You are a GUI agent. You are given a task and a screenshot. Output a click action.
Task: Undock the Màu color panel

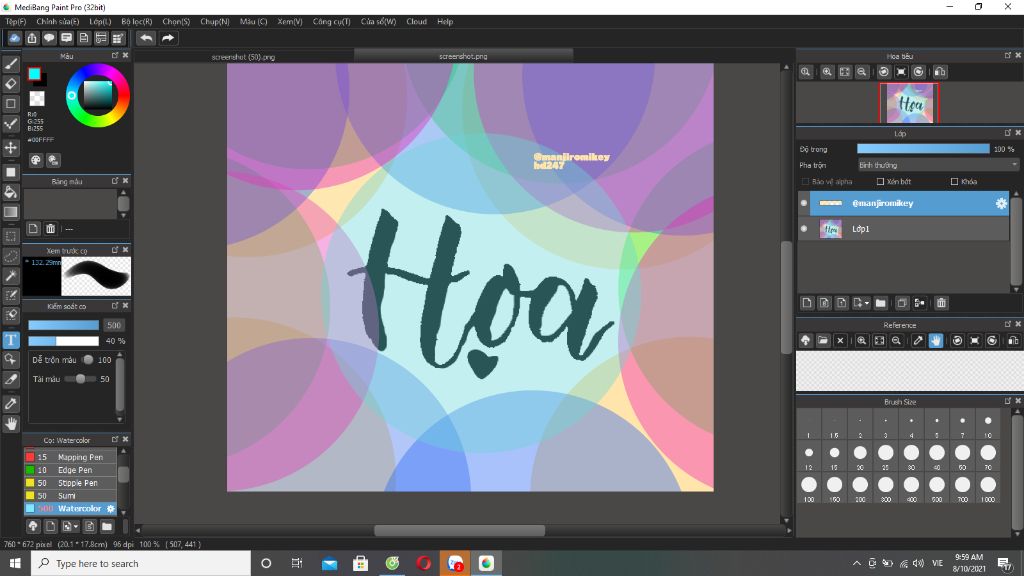click(x=116, y=56)
